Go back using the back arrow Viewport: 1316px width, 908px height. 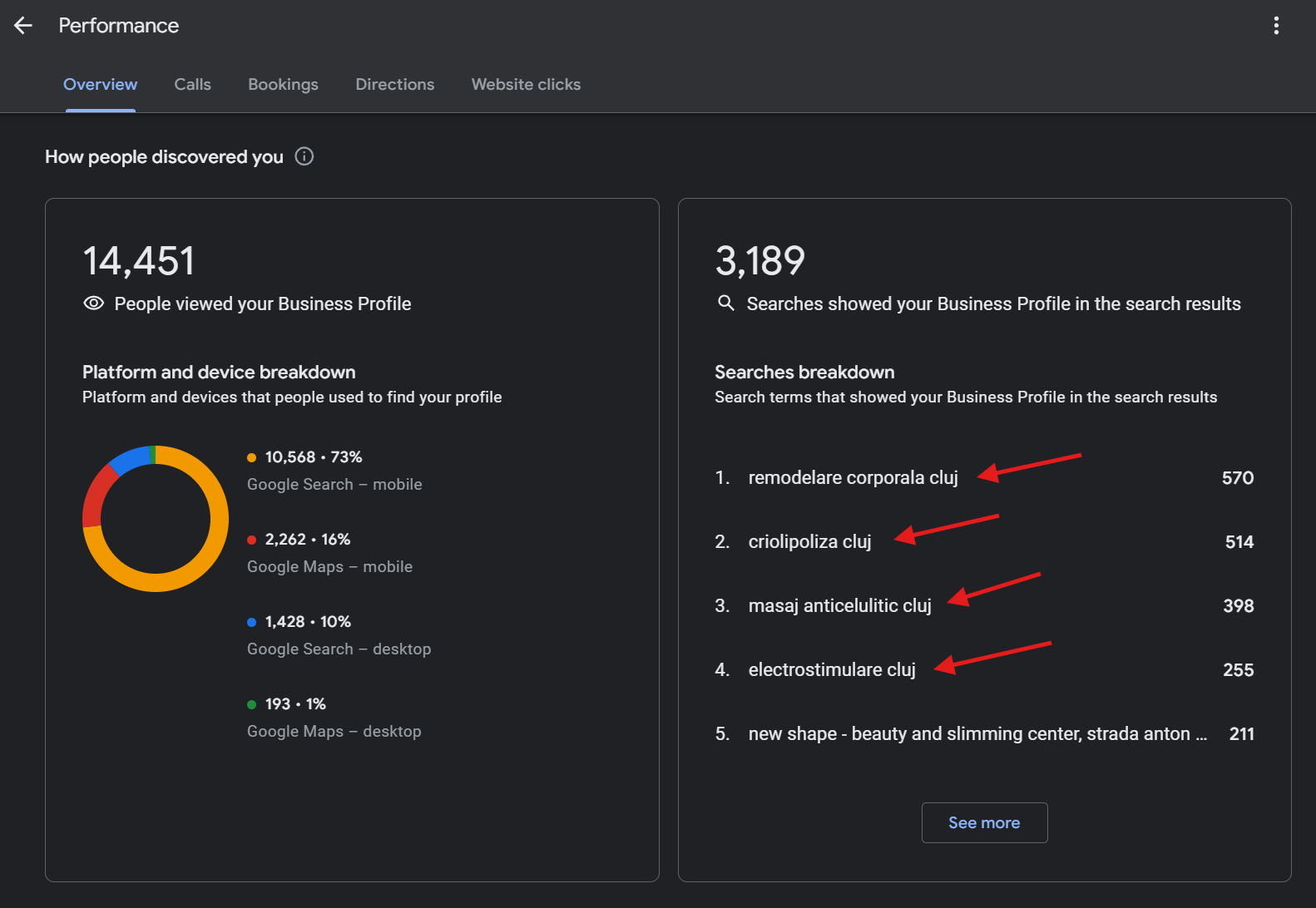tap(23, 26)
